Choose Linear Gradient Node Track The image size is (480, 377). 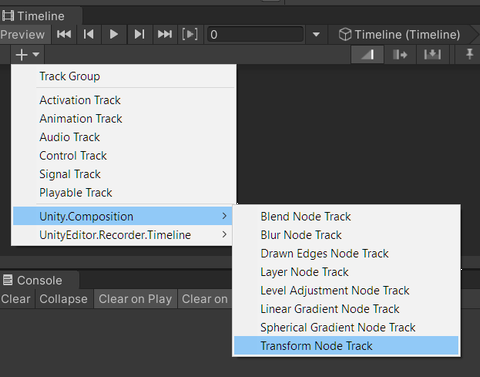pyautogui.click(x=346, y=309)
